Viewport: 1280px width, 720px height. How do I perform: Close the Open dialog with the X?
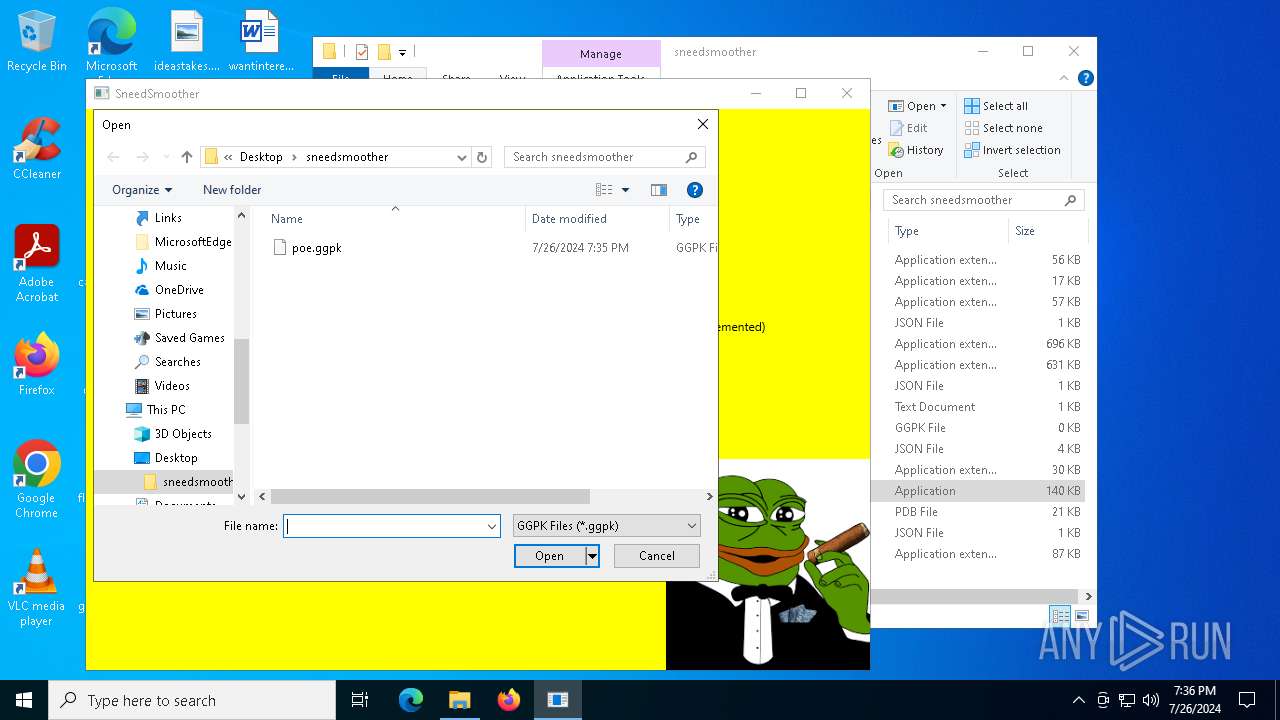pos(703,124)
